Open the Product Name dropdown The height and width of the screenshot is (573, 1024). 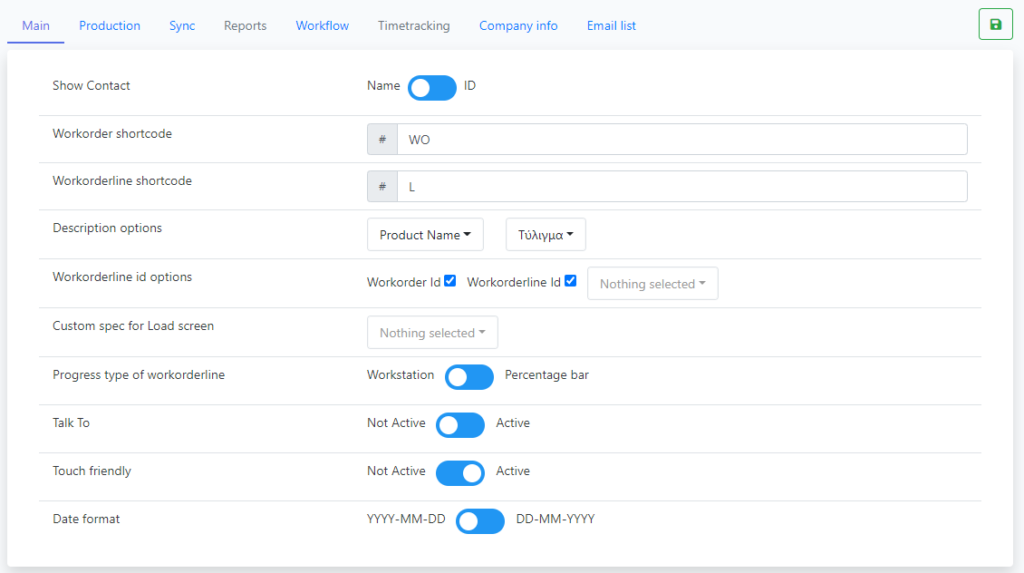click(x=425, y=235)
